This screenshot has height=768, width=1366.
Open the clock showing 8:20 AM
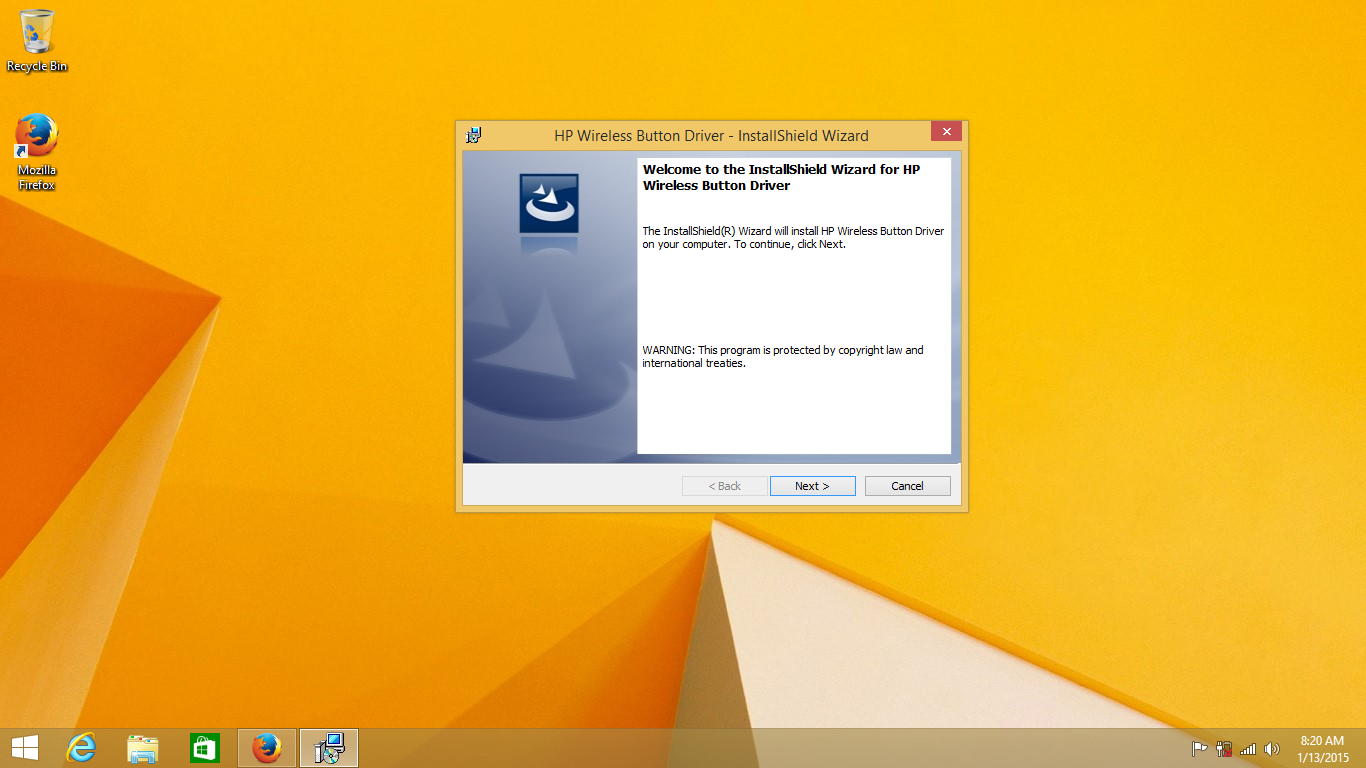[1323, 748]
